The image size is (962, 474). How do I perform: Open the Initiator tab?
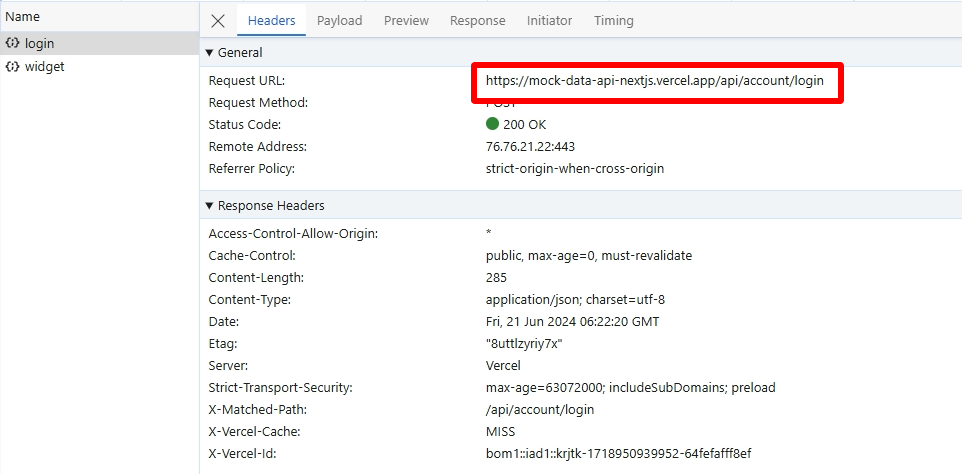[x=549, y=20]
